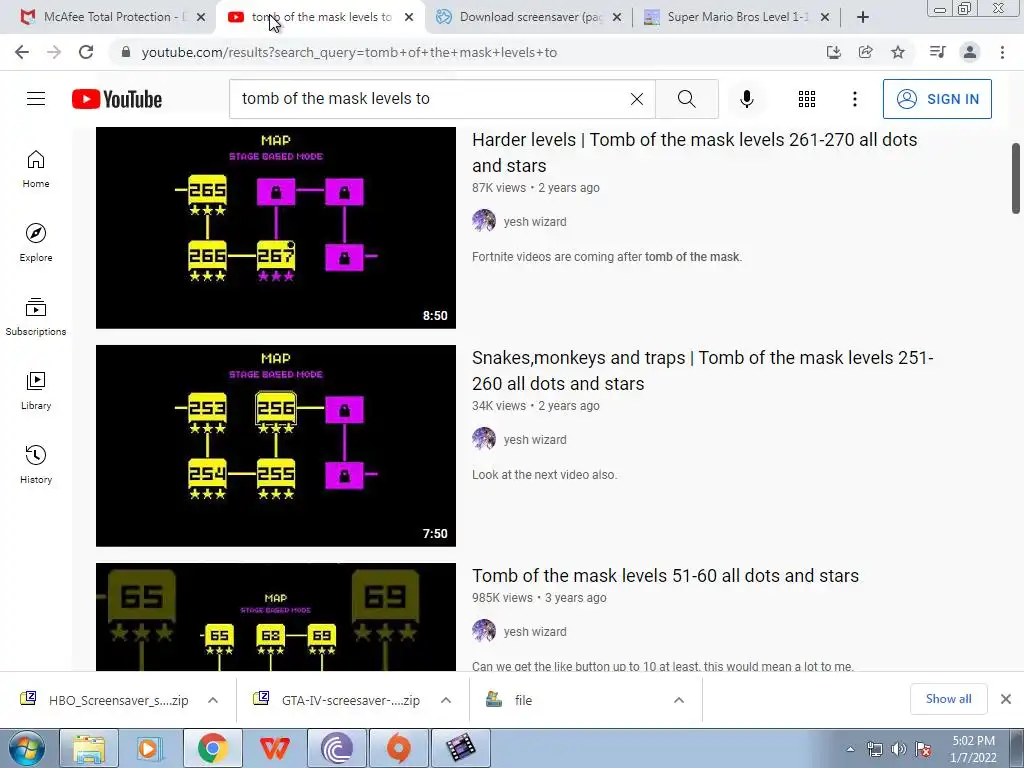Expand options for the 'file' download
Screen dimensions: 1024x768
(679, 700)
